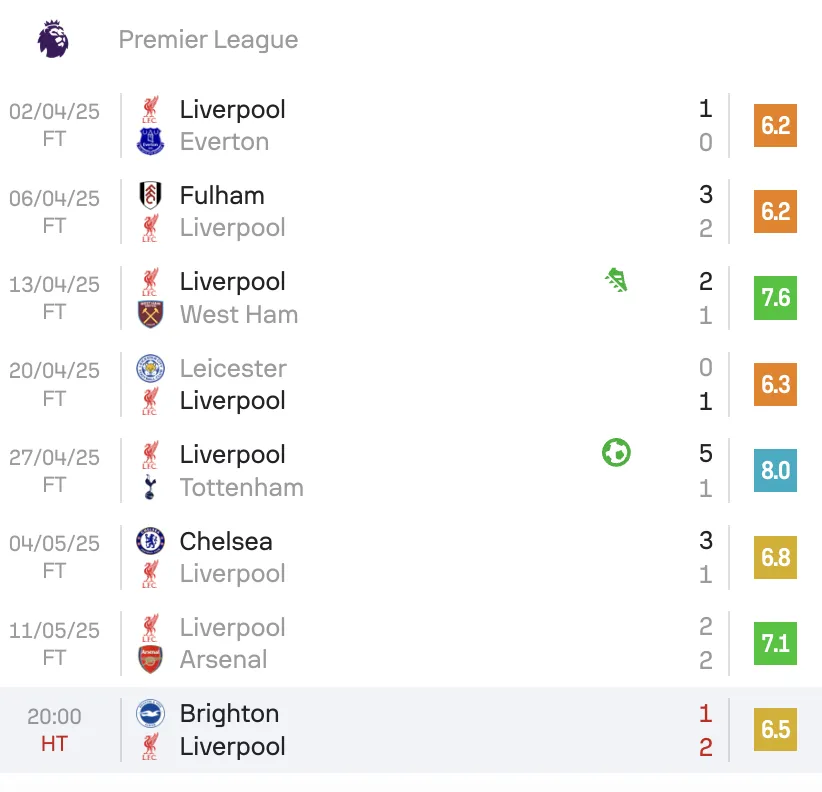Open the 6.2 rating for Everton match
This screenshot has width=822, height=792.
point(775,125)
